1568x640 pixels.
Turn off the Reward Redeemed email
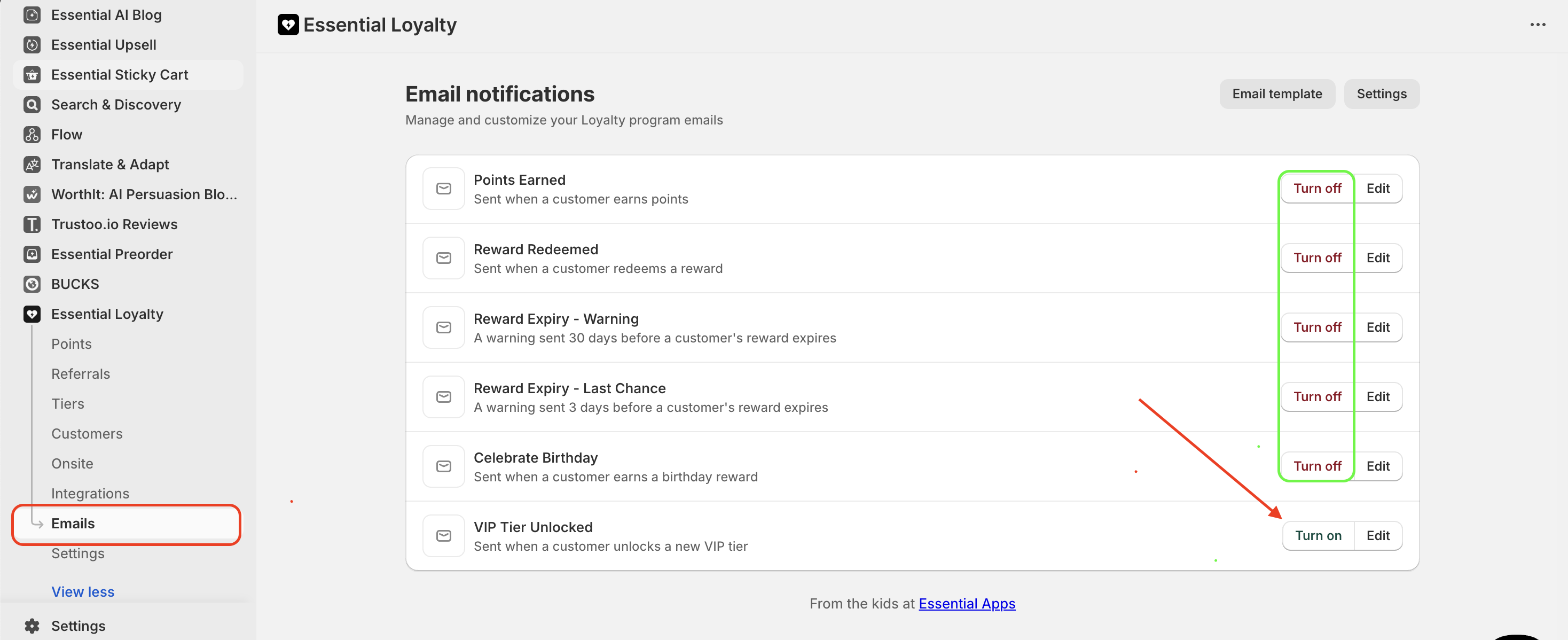click(x=1316, y=257)
